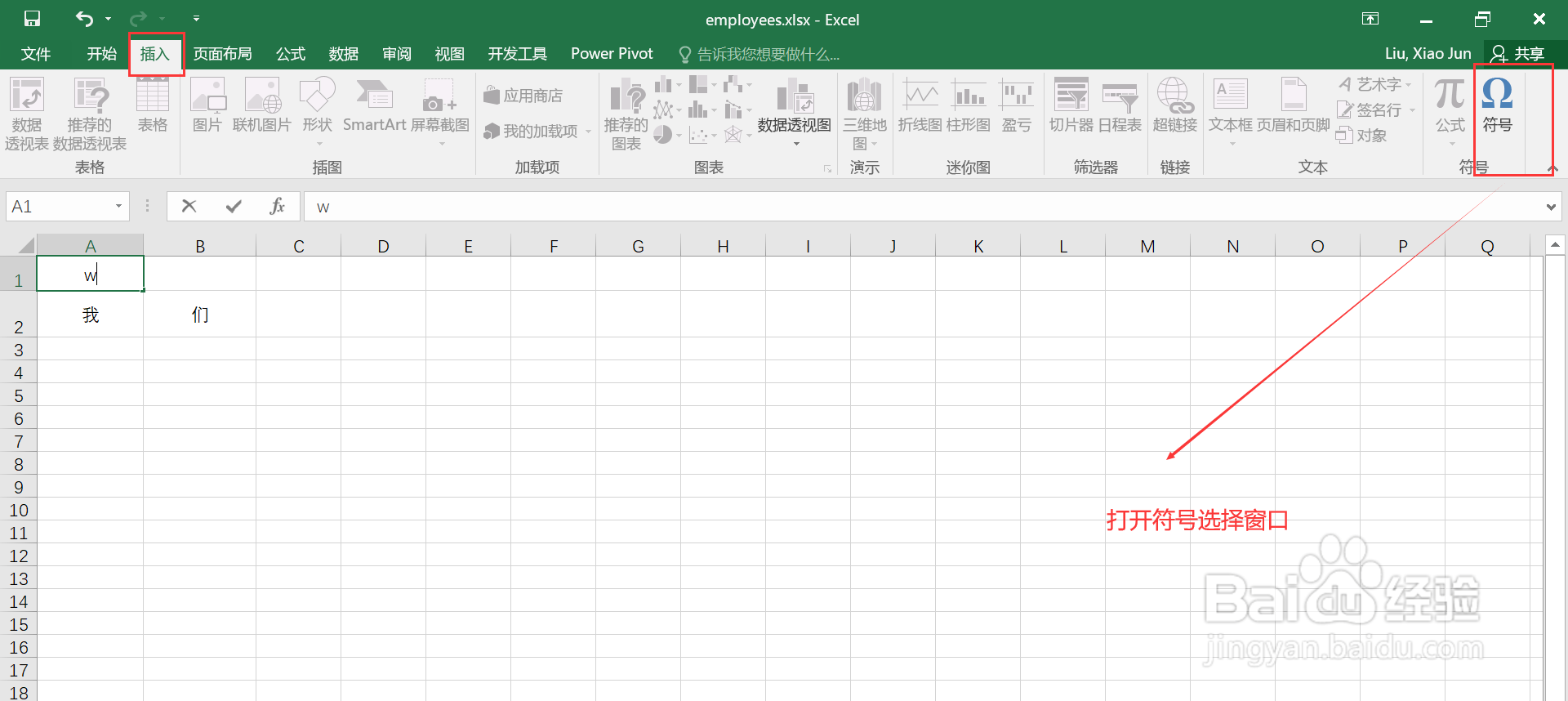1568x701 pixels.
Task: Click the 共享 share button
Action: [x=1518, y=54]
